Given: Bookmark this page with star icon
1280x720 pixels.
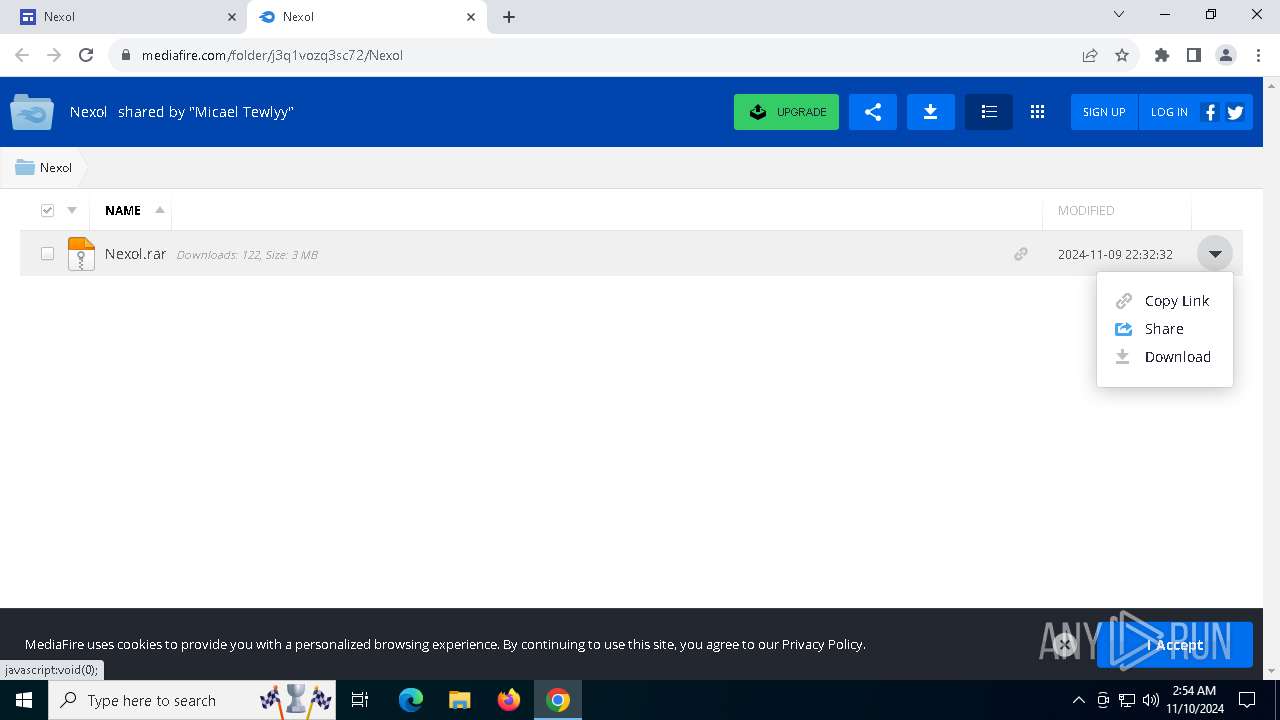Looking at the screenshot, I should coord(1122,55).
